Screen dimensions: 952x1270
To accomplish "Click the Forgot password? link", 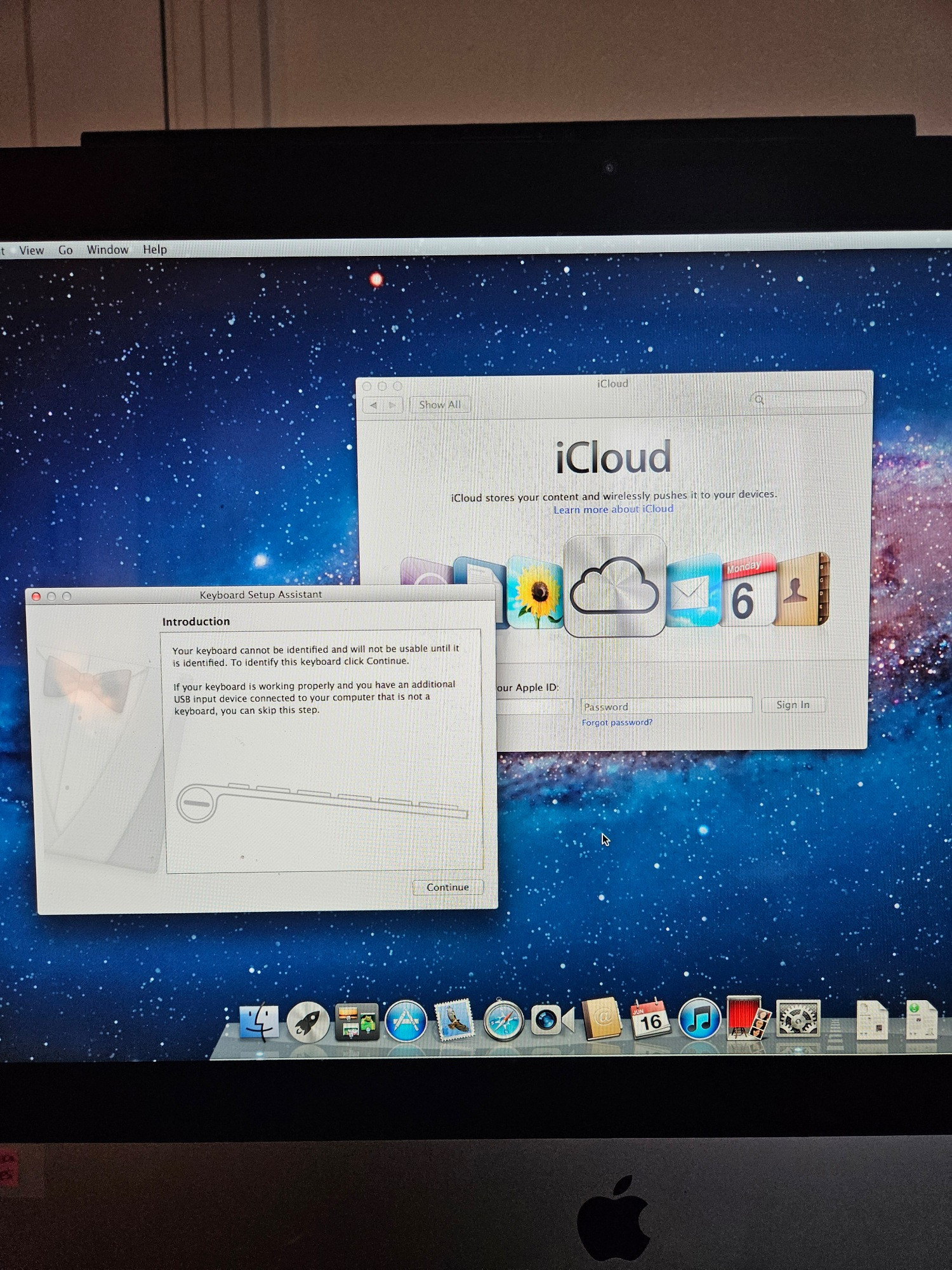I will [617, 723].
